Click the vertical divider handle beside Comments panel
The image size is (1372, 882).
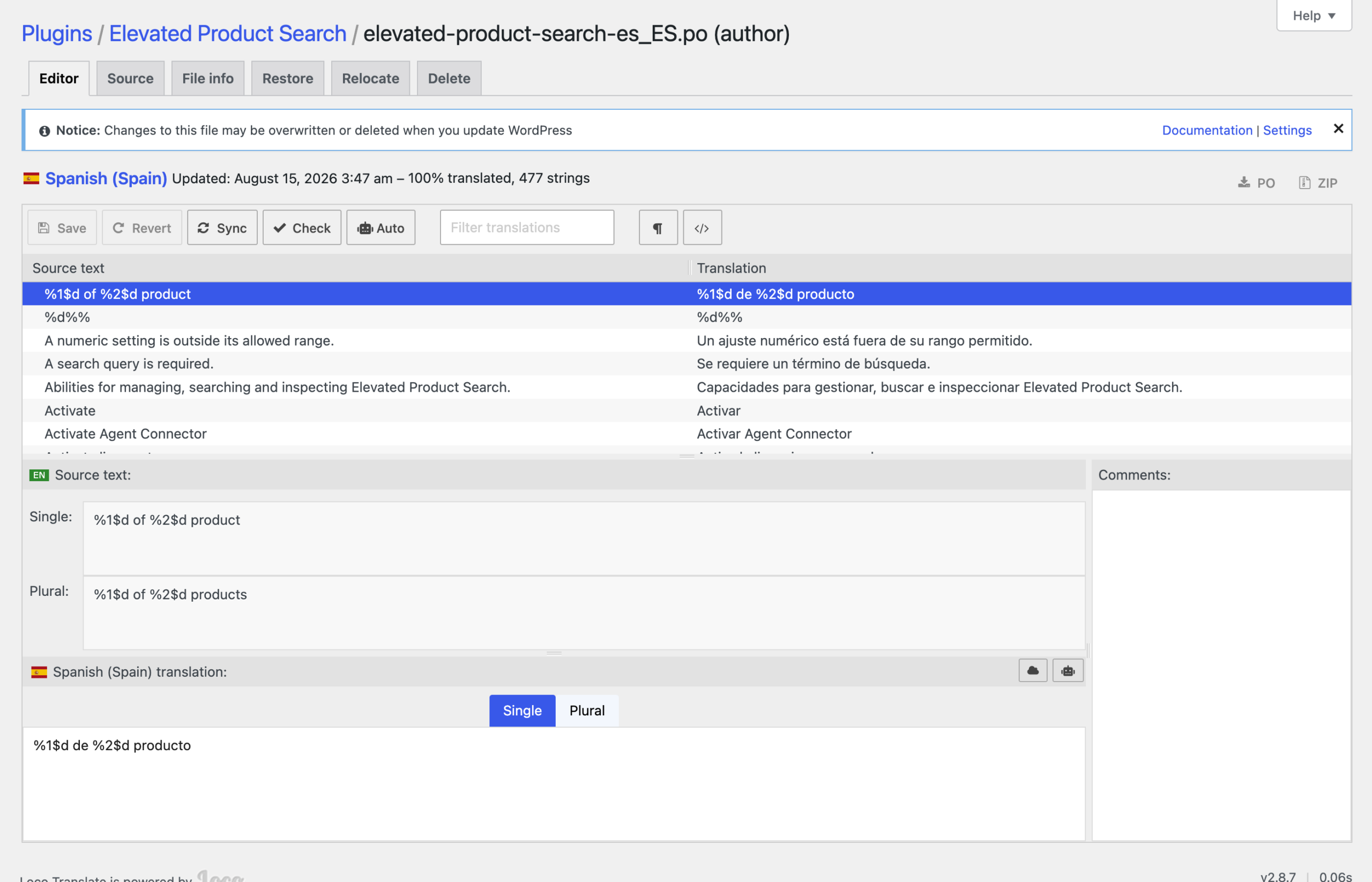tap(1088, 650)
